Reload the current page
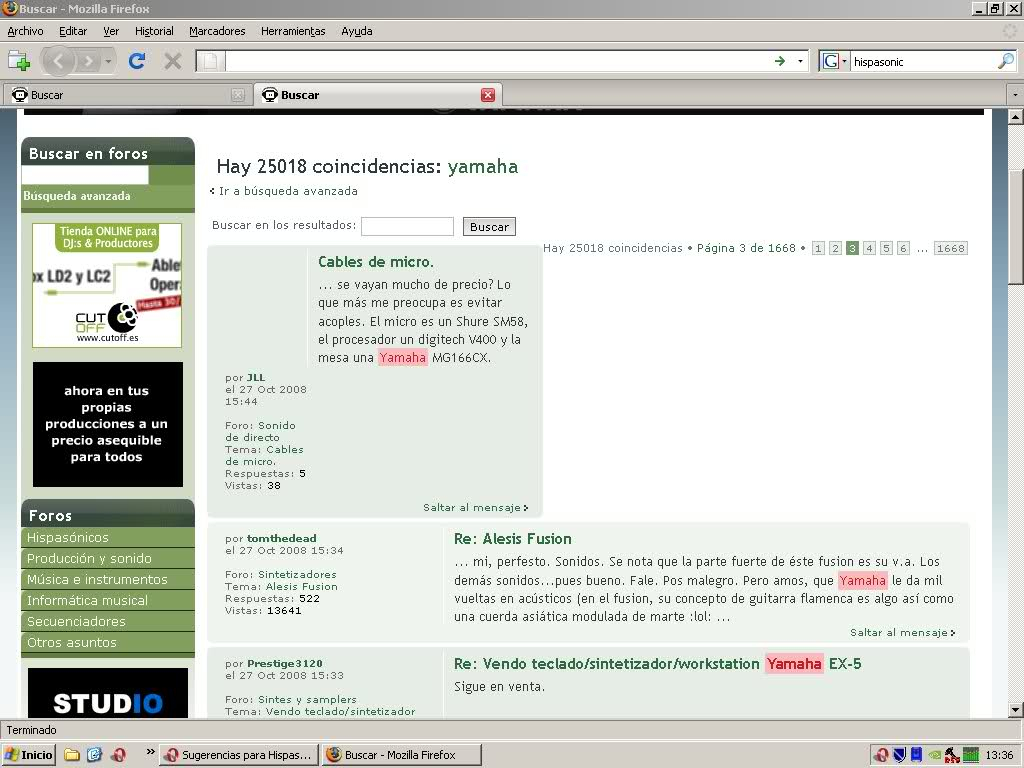The image size is (1024, 768). point(136,61)
